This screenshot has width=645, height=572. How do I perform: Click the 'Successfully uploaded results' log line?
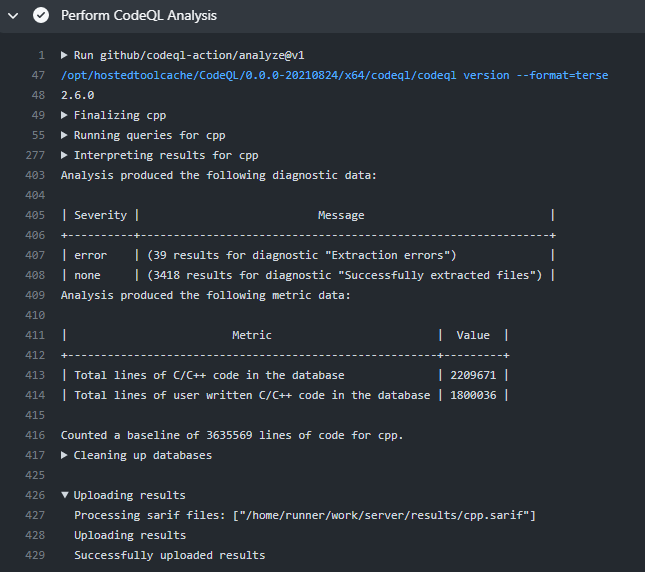[169, 555]
